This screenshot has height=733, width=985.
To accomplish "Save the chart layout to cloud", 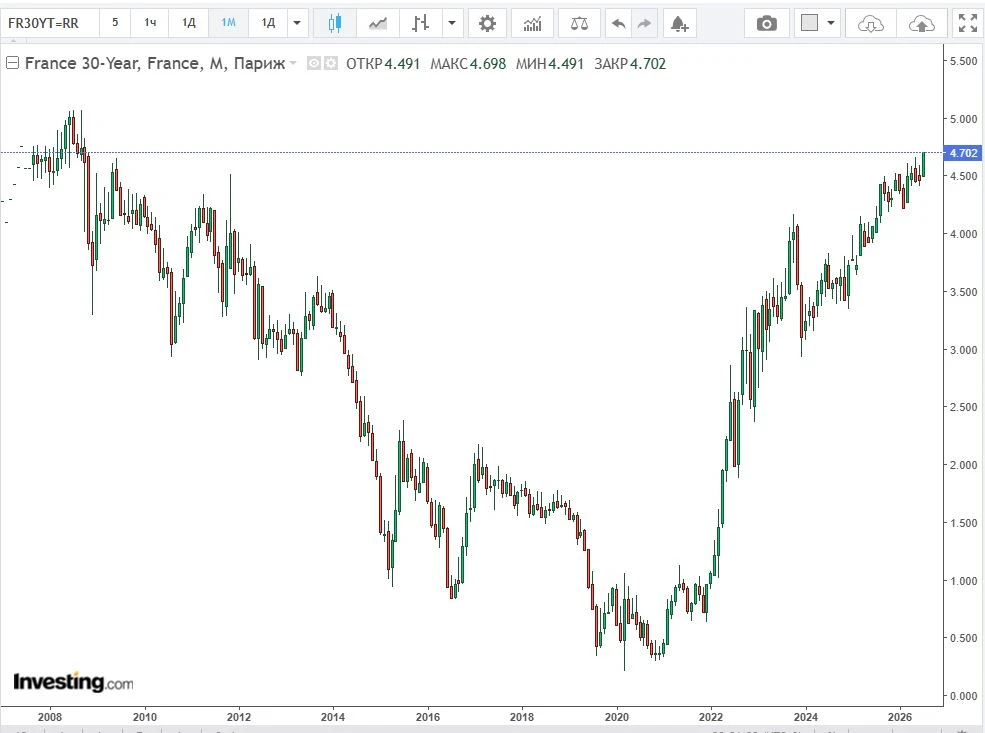I will click(x=922, y=23).
